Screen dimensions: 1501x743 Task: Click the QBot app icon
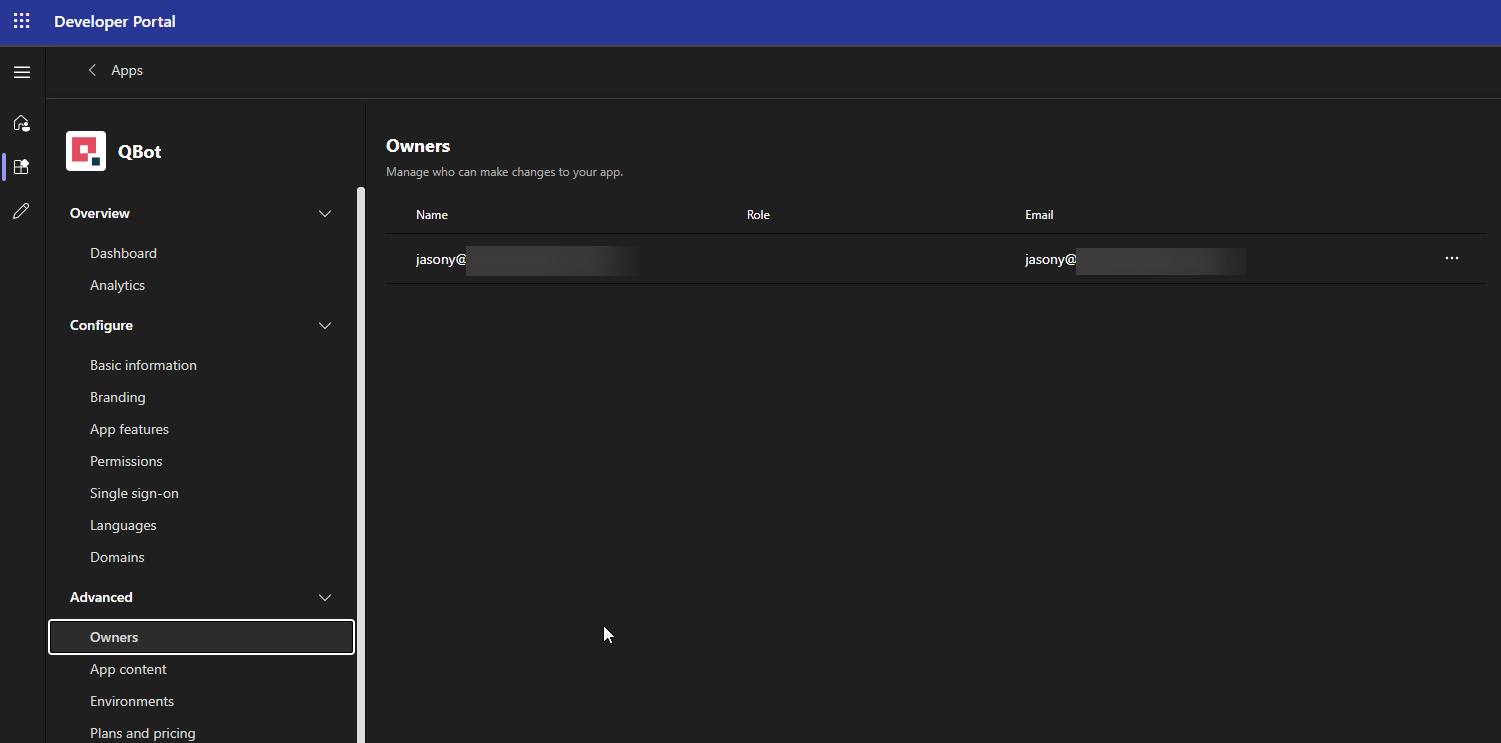pyautogui.click(x=86, y=150)
